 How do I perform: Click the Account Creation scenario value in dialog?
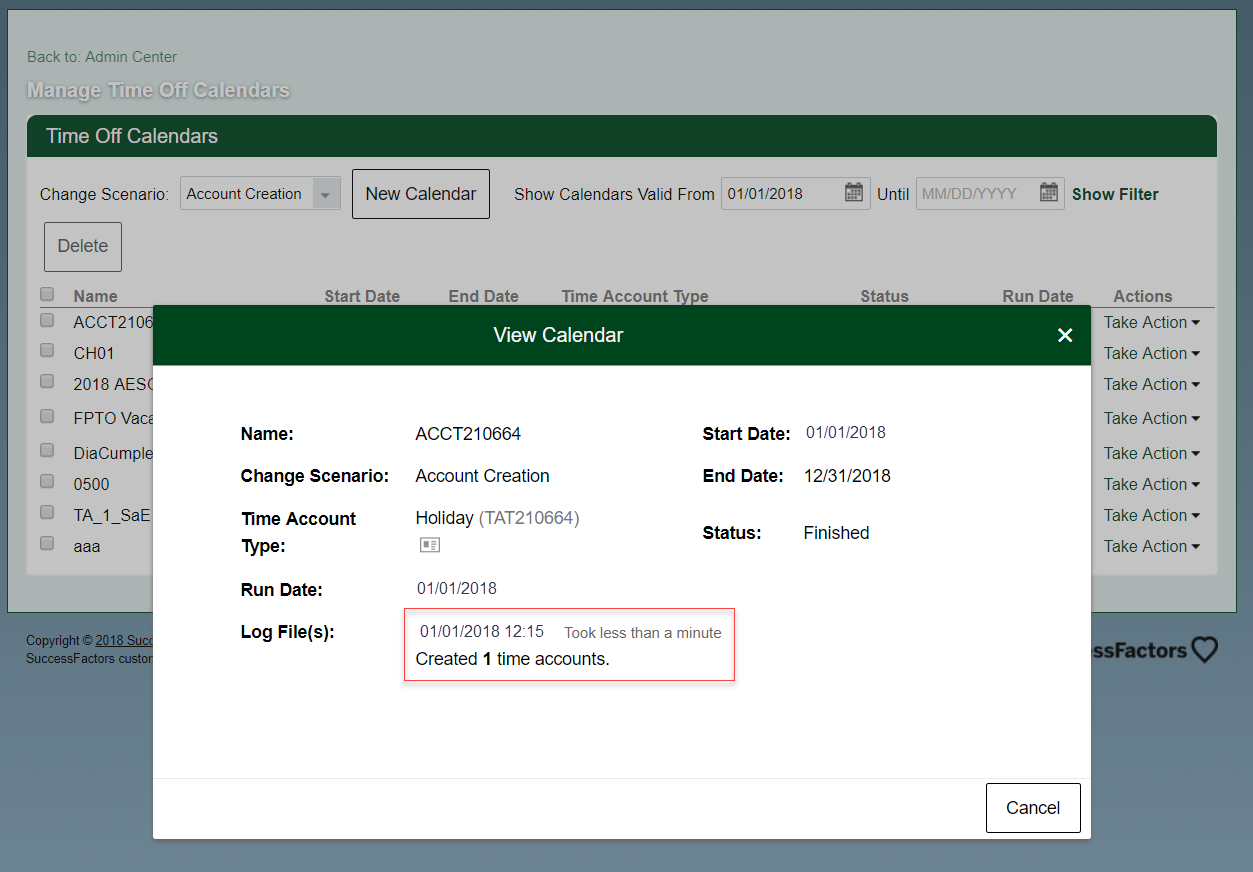[x=482, y=476]
